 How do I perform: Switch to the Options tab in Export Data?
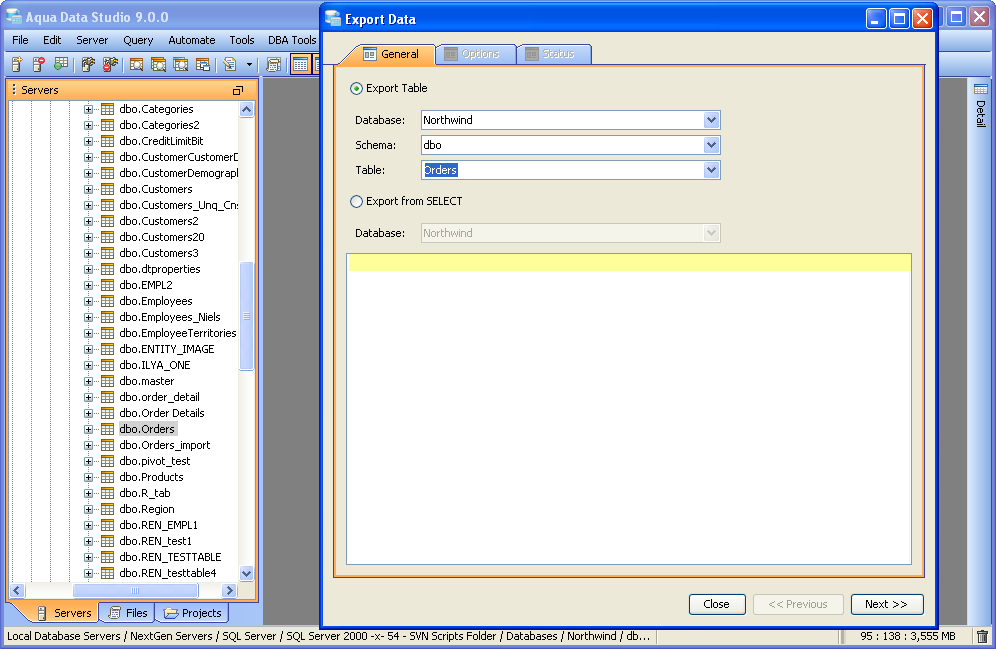coord(476,54)
